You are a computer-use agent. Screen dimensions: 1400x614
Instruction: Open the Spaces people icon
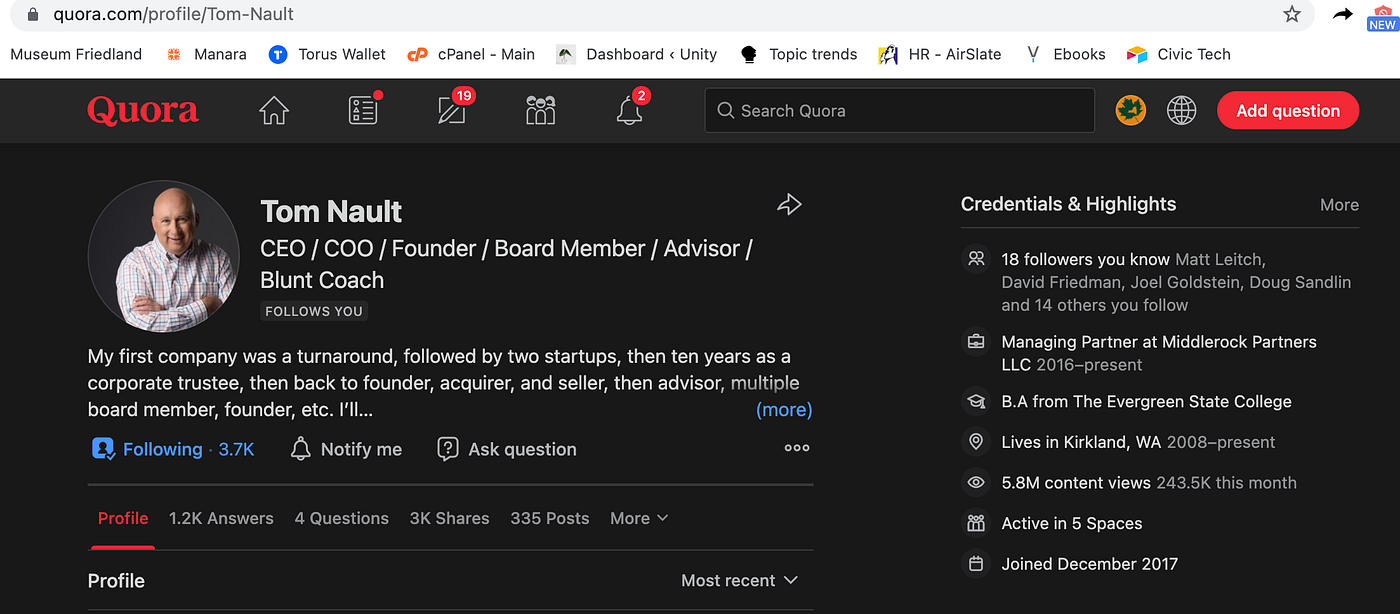[x=541, y=111]
